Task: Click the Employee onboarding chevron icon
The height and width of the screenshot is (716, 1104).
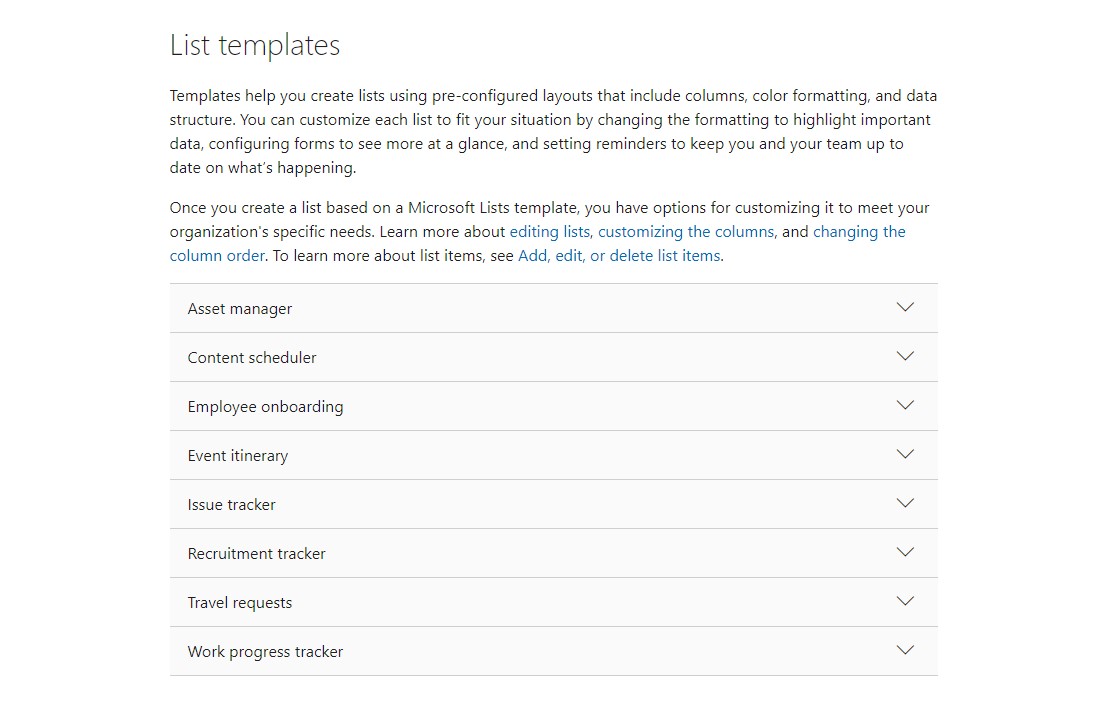Action: click(906, 405)
